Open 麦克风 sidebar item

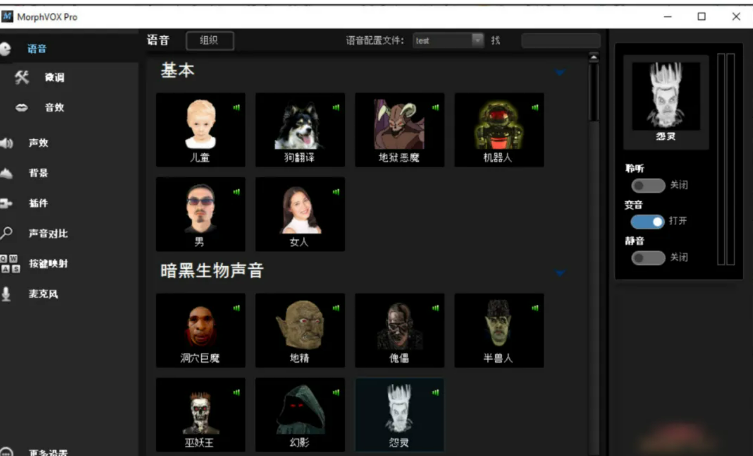tap(43, 294)
